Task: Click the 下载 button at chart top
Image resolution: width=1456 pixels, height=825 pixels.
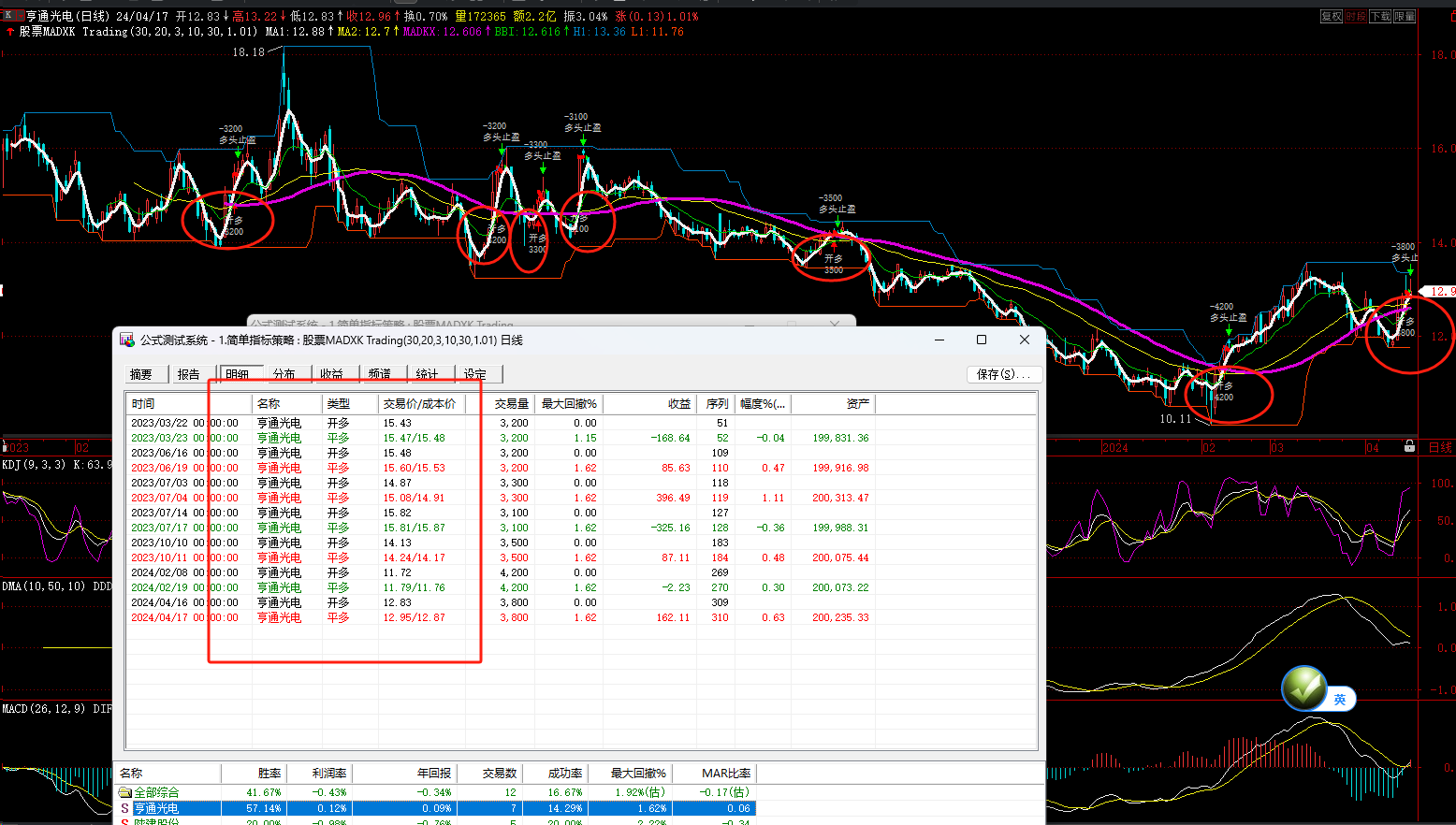Action: 1380,16
